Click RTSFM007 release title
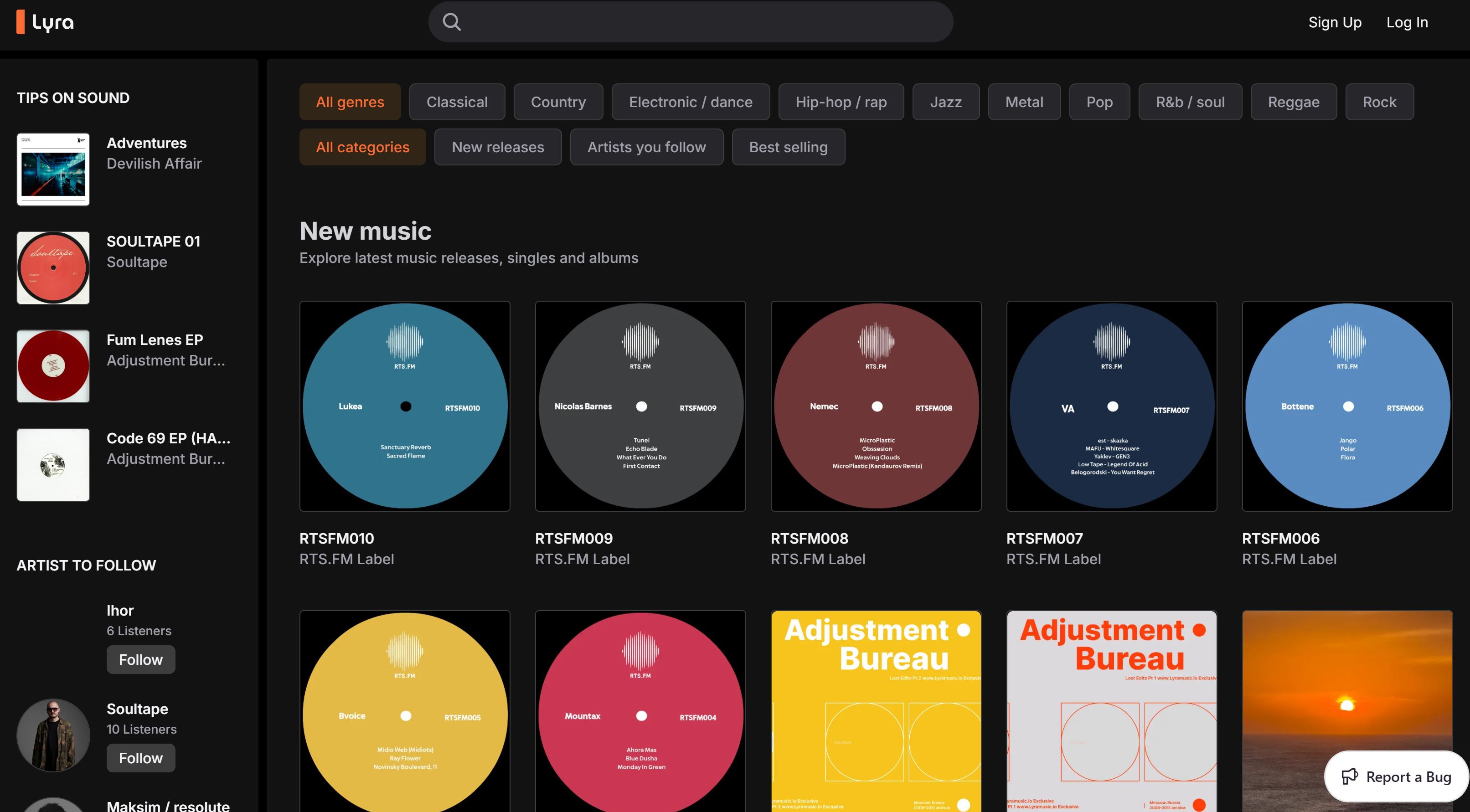This screenshot has height=812, width=1470. pos(1044,539)
